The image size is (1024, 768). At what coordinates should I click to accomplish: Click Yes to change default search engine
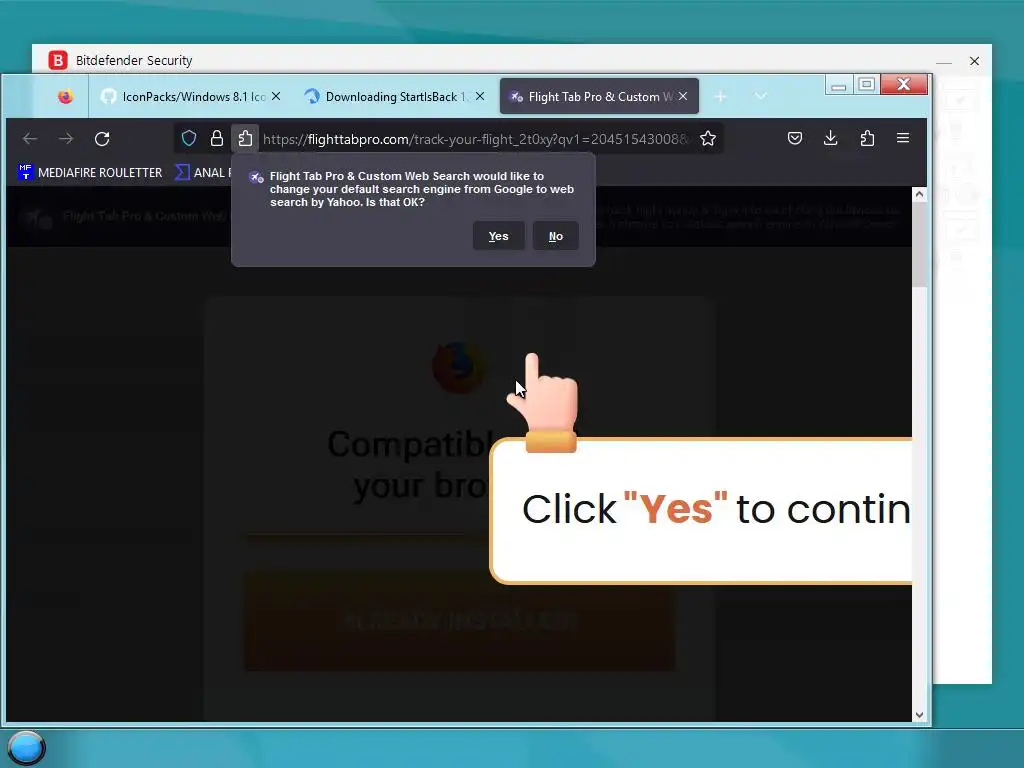click(x=498, y=236)
